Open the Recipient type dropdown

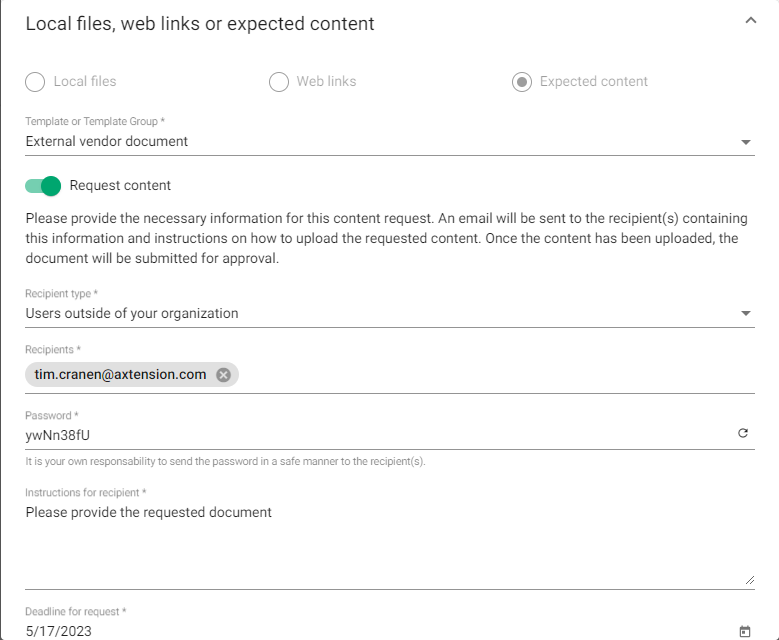[x=746, y=314]
